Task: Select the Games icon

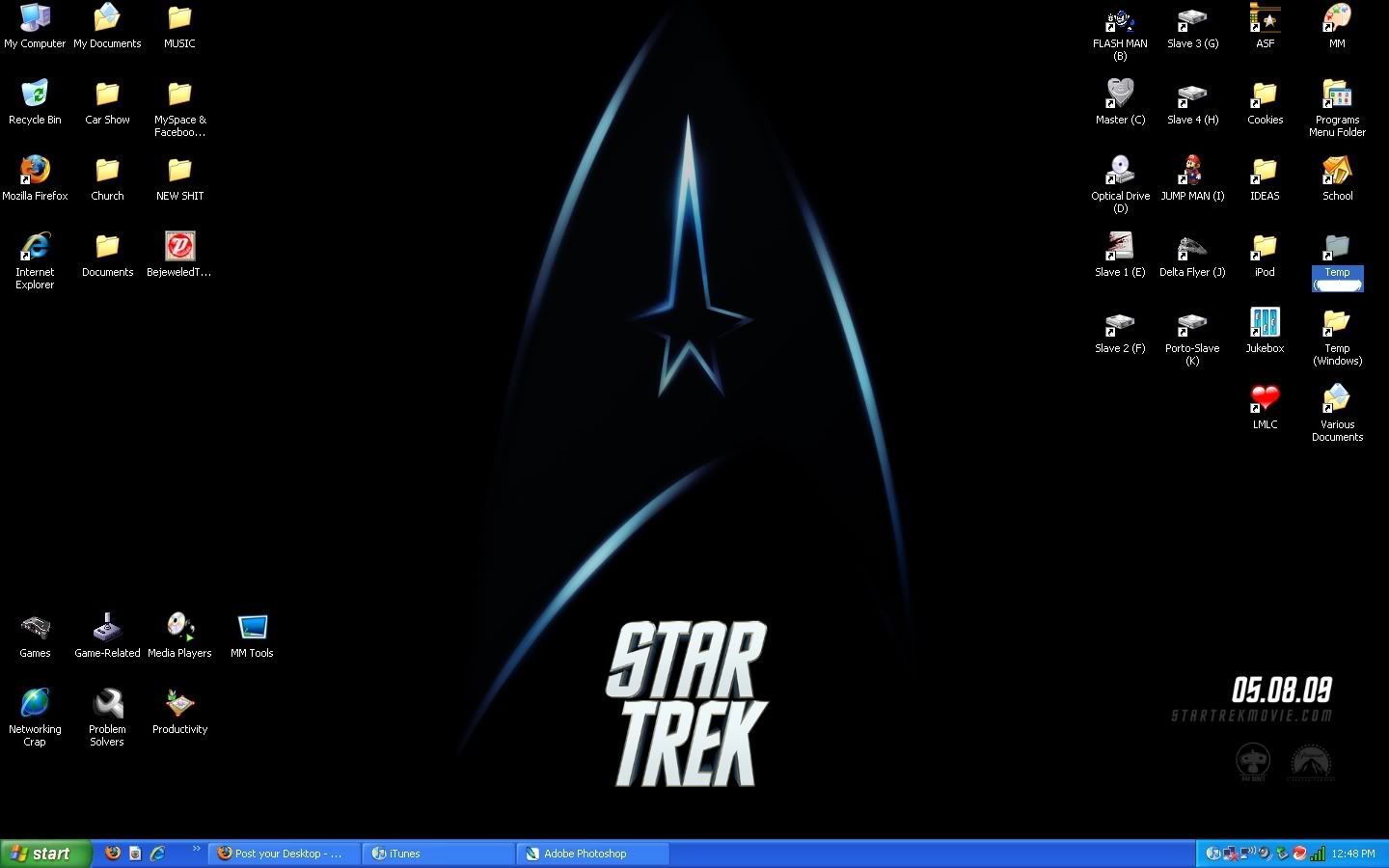Action: (35, 636)
